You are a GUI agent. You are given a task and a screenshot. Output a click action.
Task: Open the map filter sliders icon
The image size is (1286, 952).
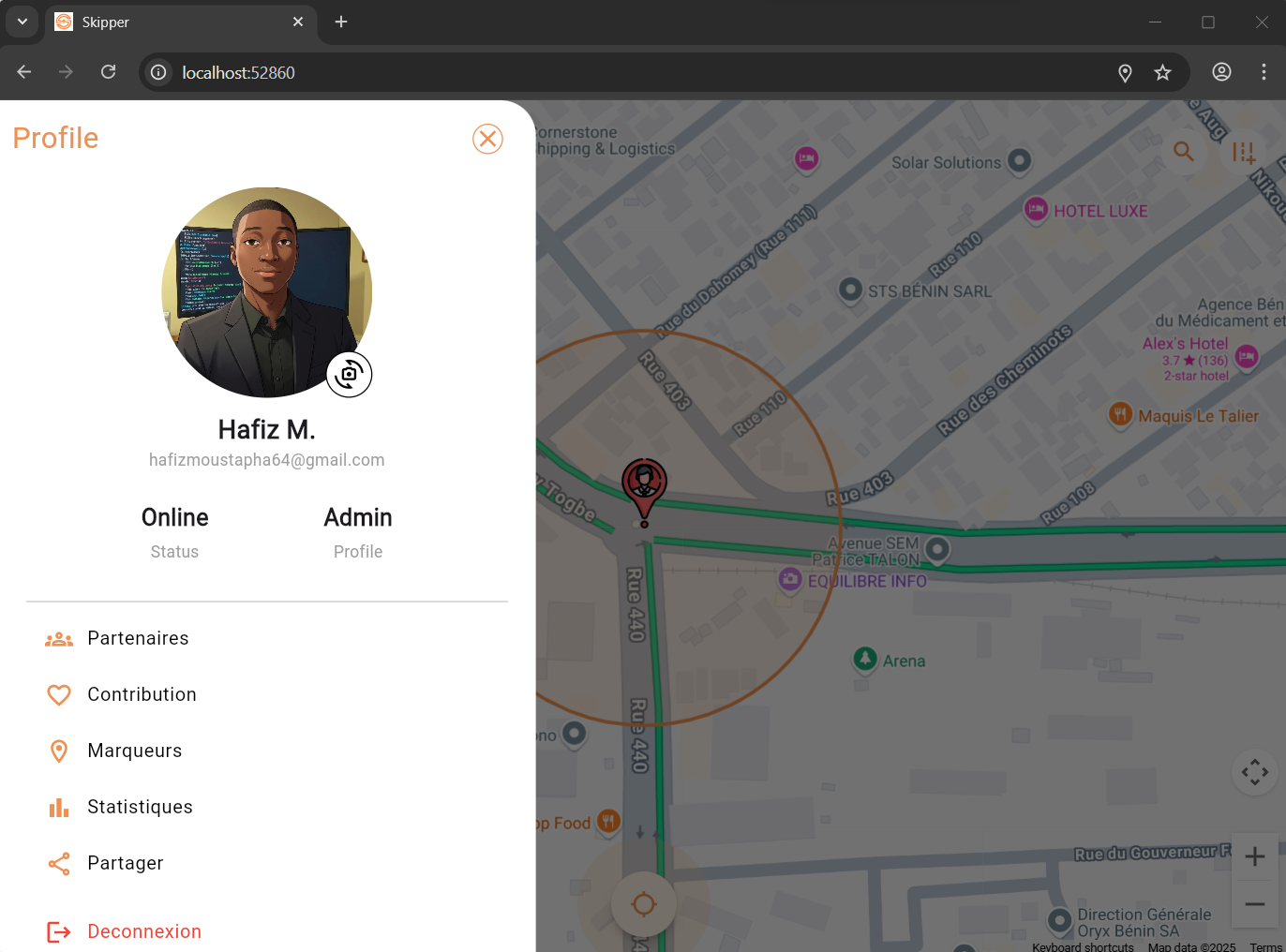click(x=1243, y=152)
